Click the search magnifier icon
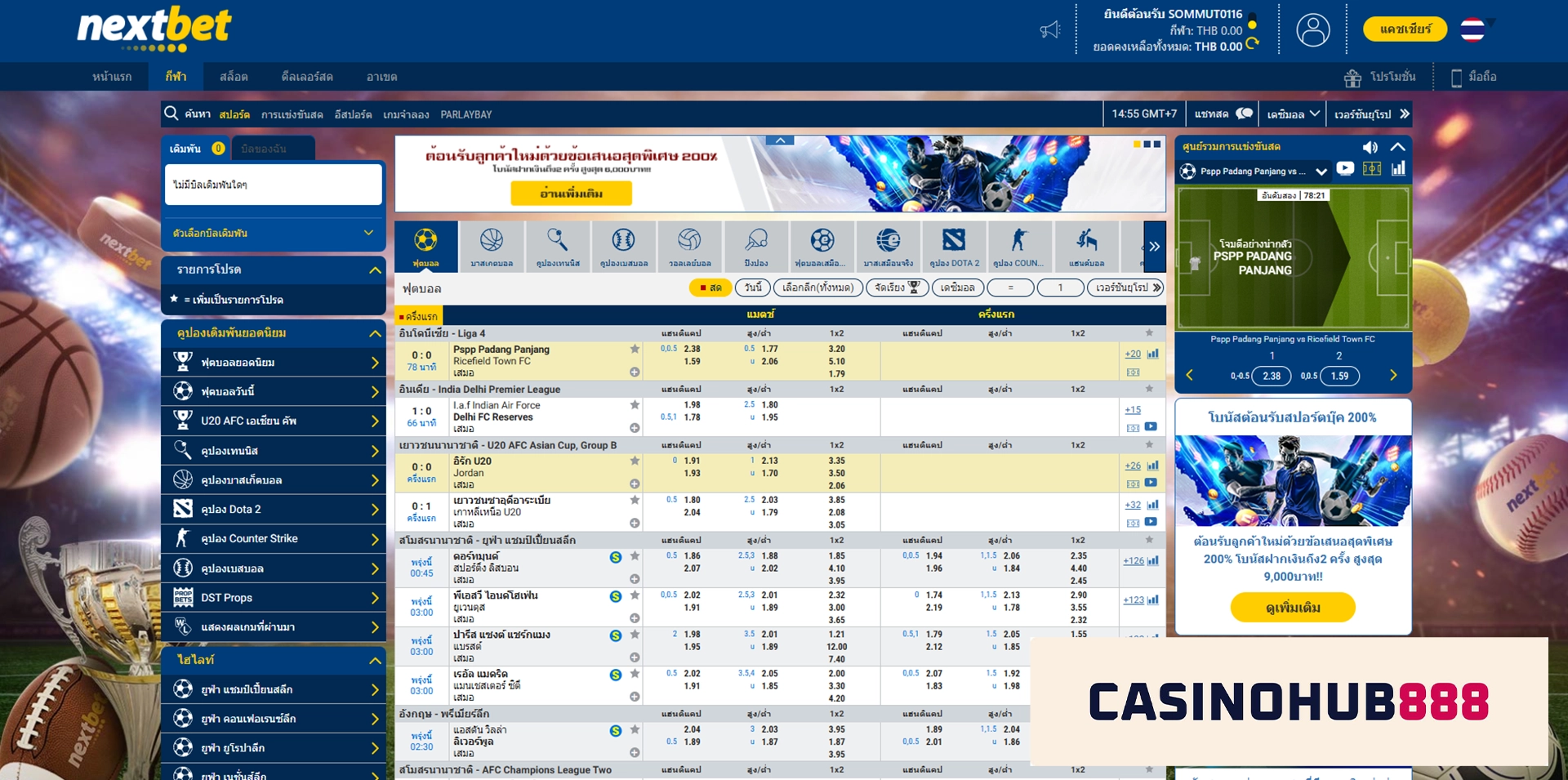This screenshot has height=780, width=1568. coord(171,114)
